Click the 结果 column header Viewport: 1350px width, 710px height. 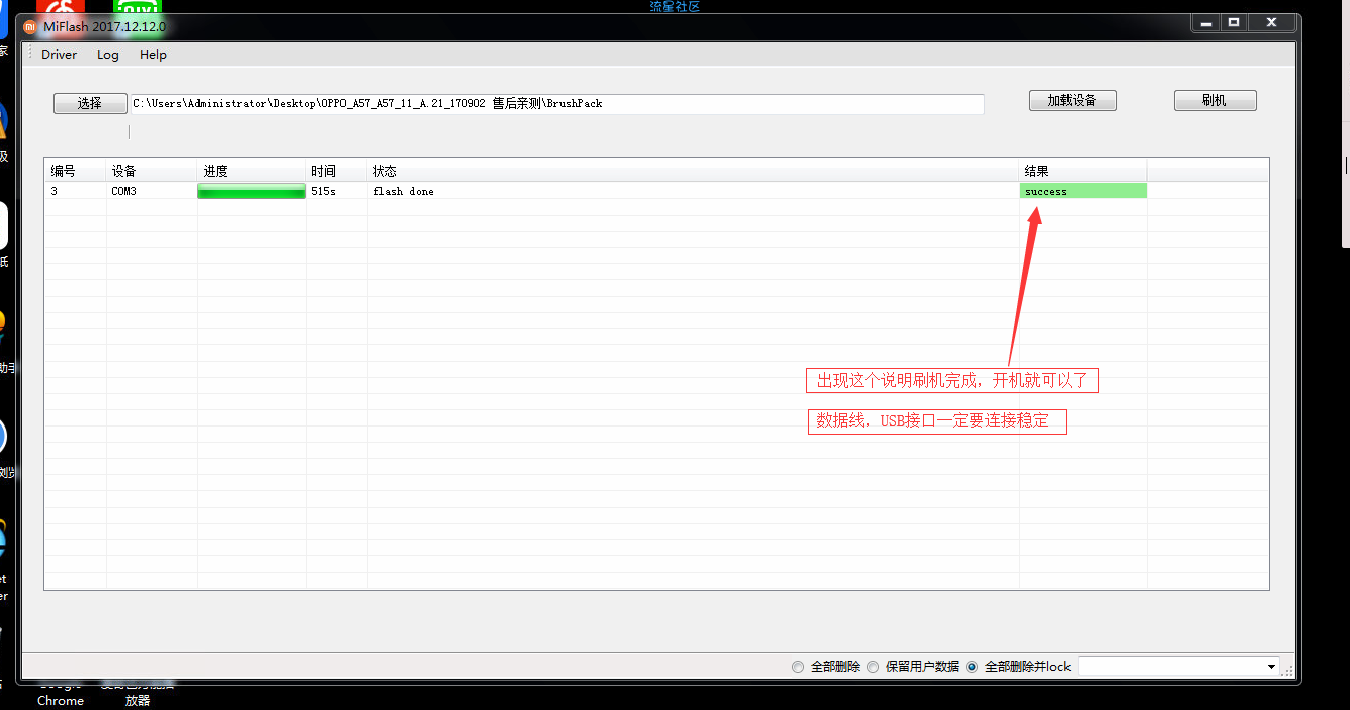1083,171
